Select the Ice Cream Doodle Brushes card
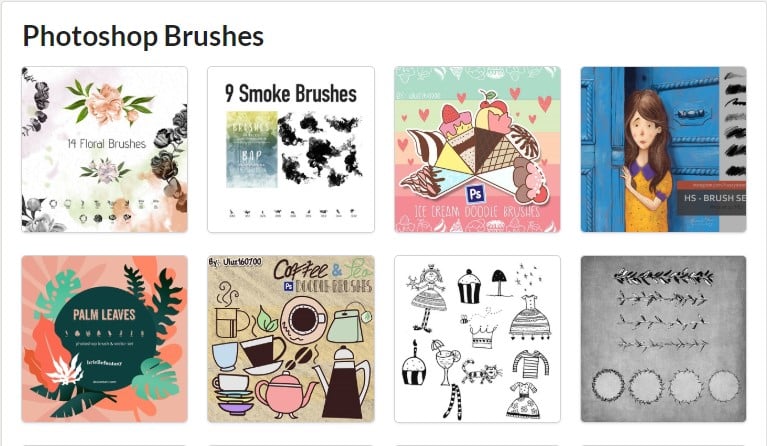The height and width of the screenshot is (446, 767). click(477, 150)
